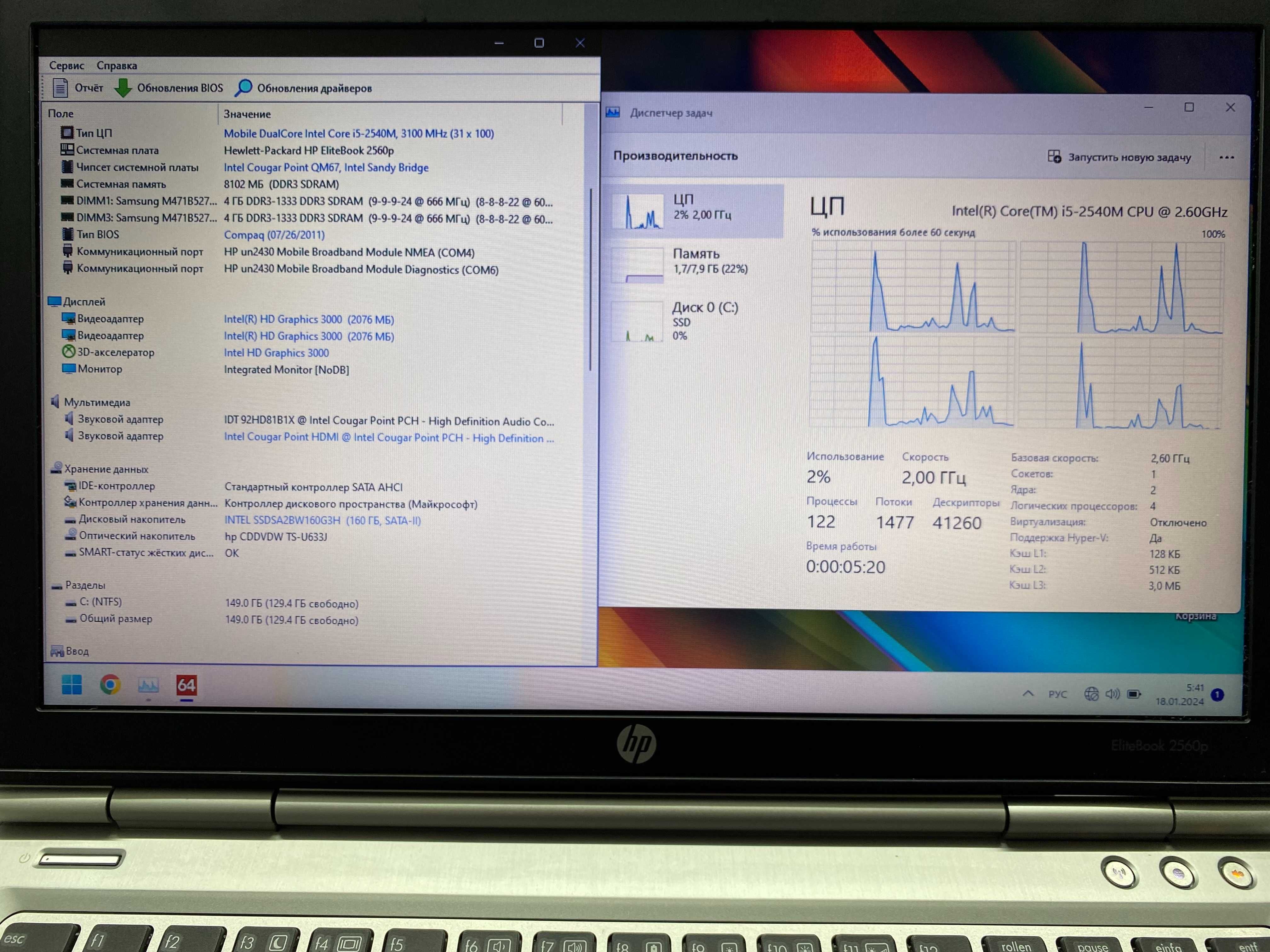
Task: Select the Мультимедиа section speaker icon
Action: click(x=55, y=401)
